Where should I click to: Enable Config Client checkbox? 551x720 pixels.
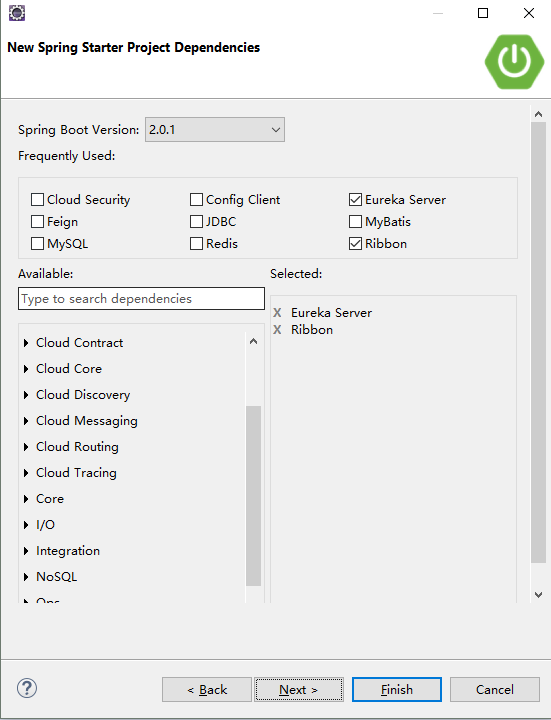pyautogui.click(x=197, y=200)
